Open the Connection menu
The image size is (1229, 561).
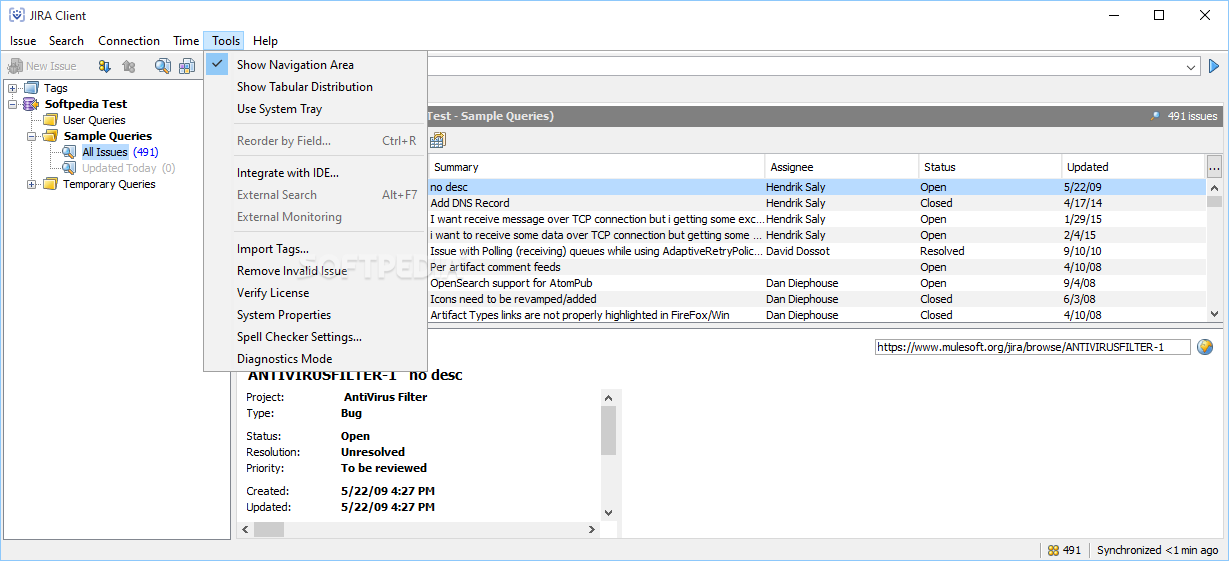(129, 41)
